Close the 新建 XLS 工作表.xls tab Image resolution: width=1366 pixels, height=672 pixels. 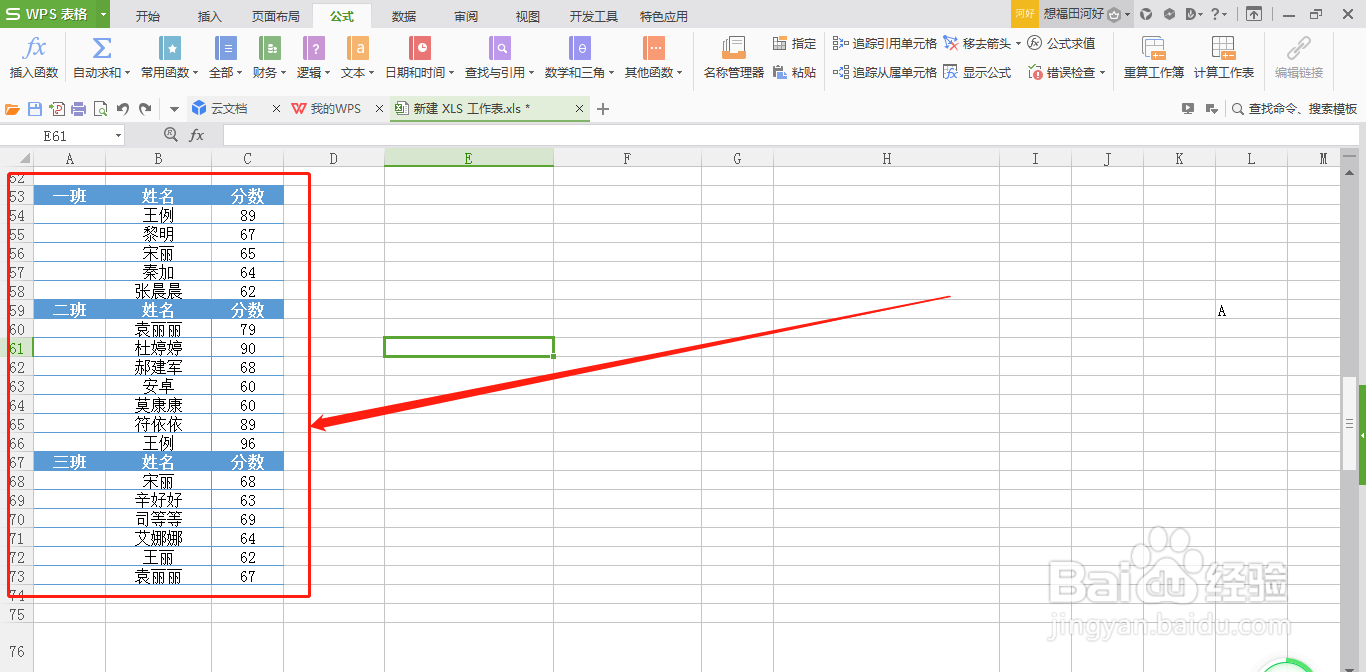point(579,109)
